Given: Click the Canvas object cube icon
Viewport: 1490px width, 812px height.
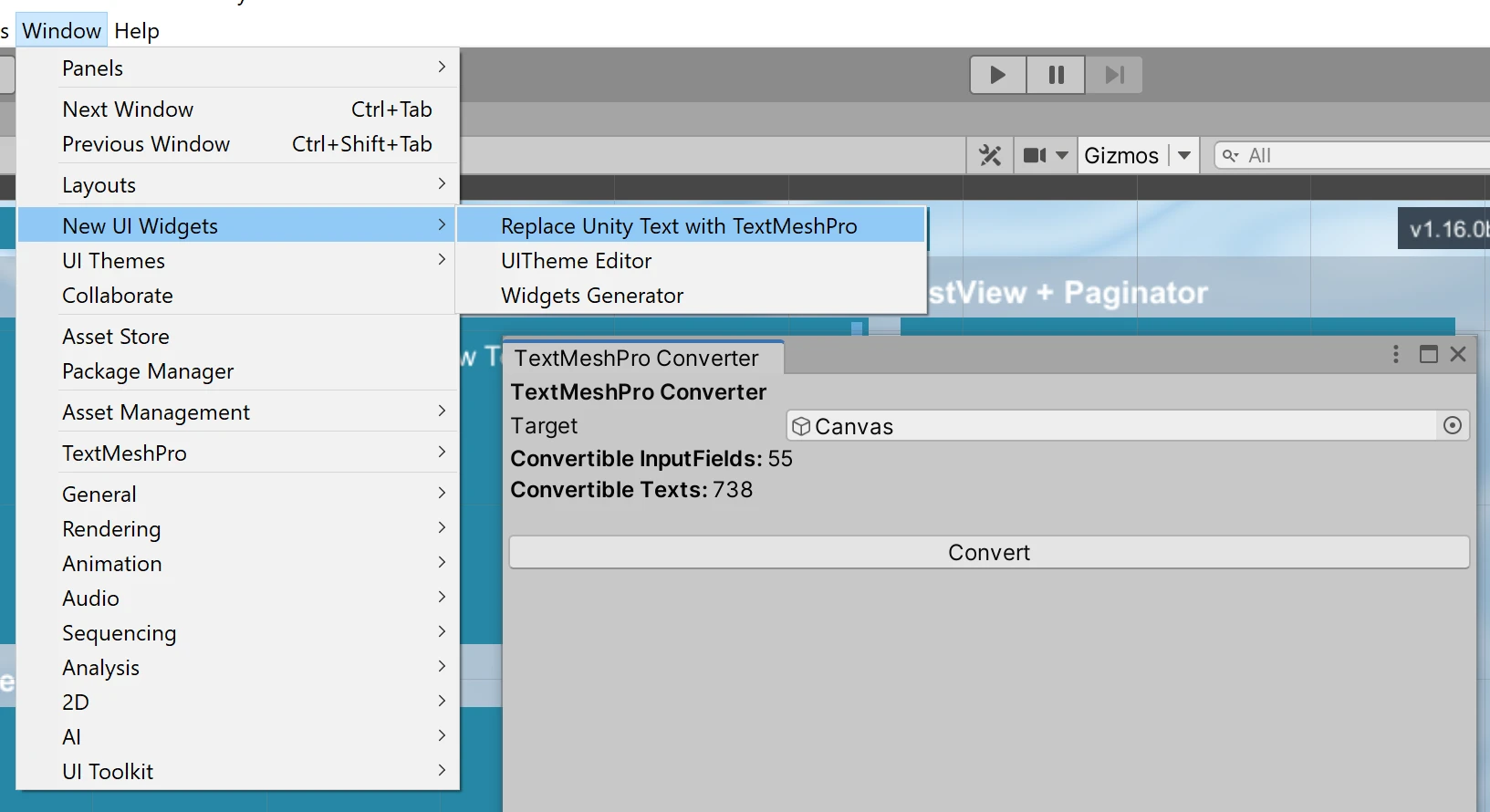Looking at the screenshot, I should [801, 426].
